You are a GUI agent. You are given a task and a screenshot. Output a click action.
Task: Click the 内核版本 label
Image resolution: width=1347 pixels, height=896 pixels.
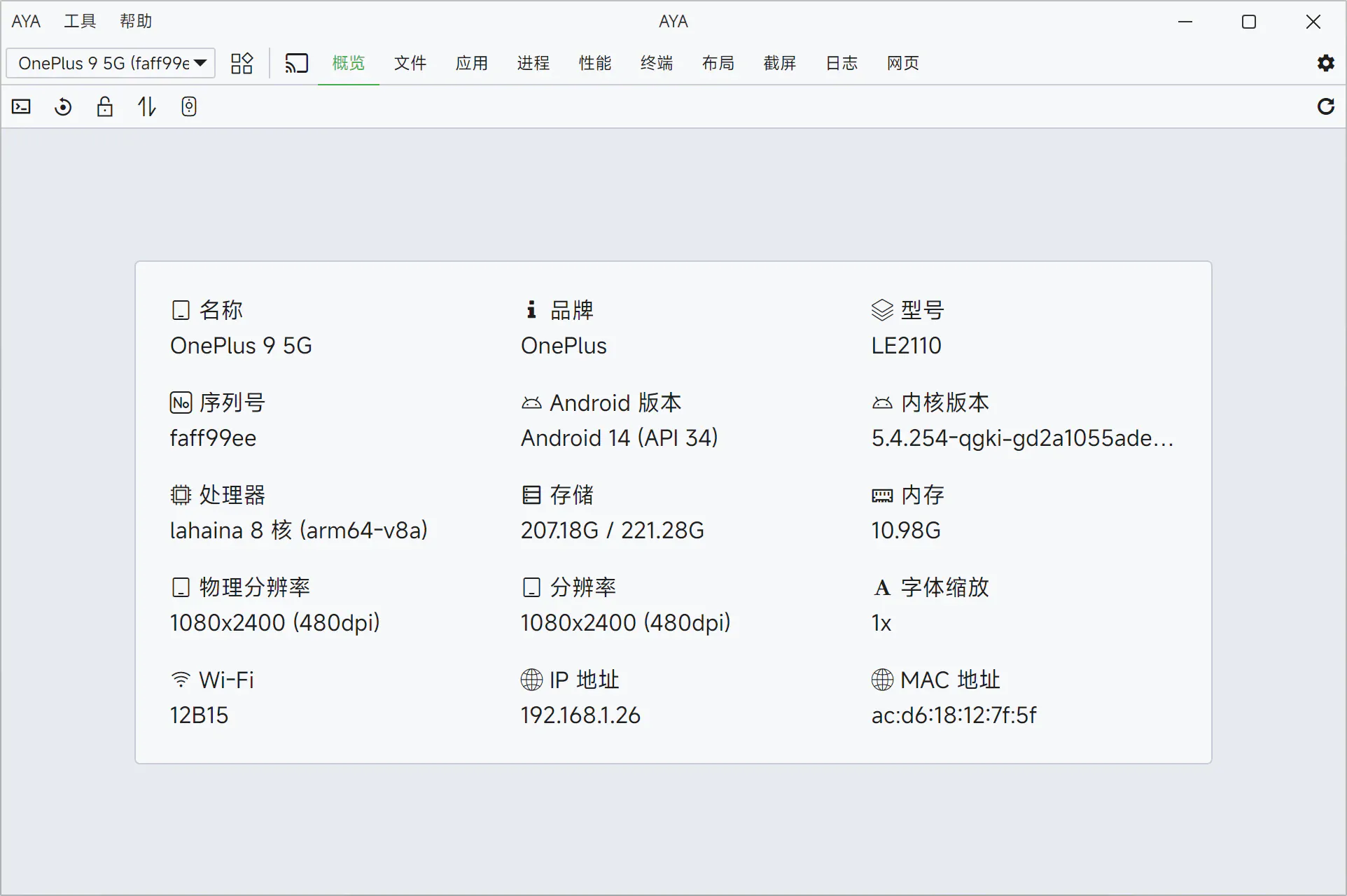pos(945,402)
